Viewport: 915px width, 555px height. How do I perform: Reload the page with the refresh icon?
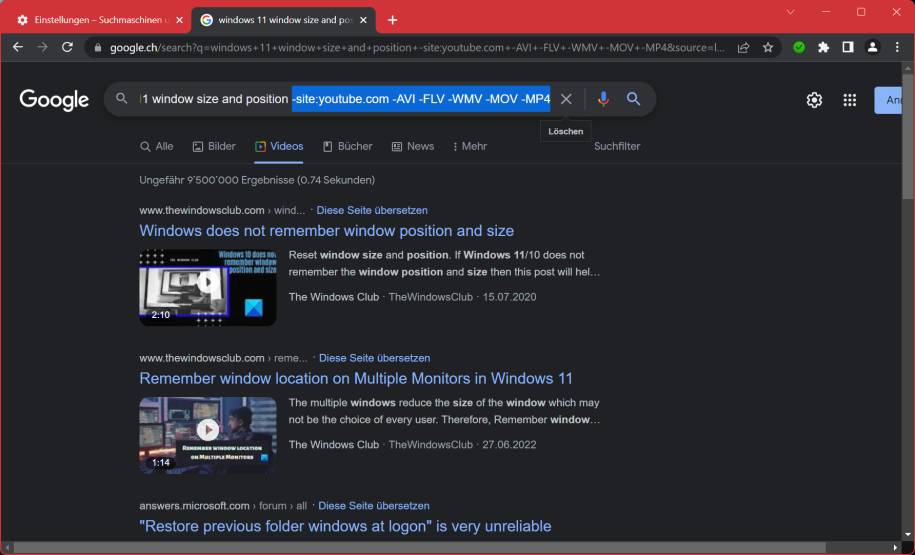point(67,47)
